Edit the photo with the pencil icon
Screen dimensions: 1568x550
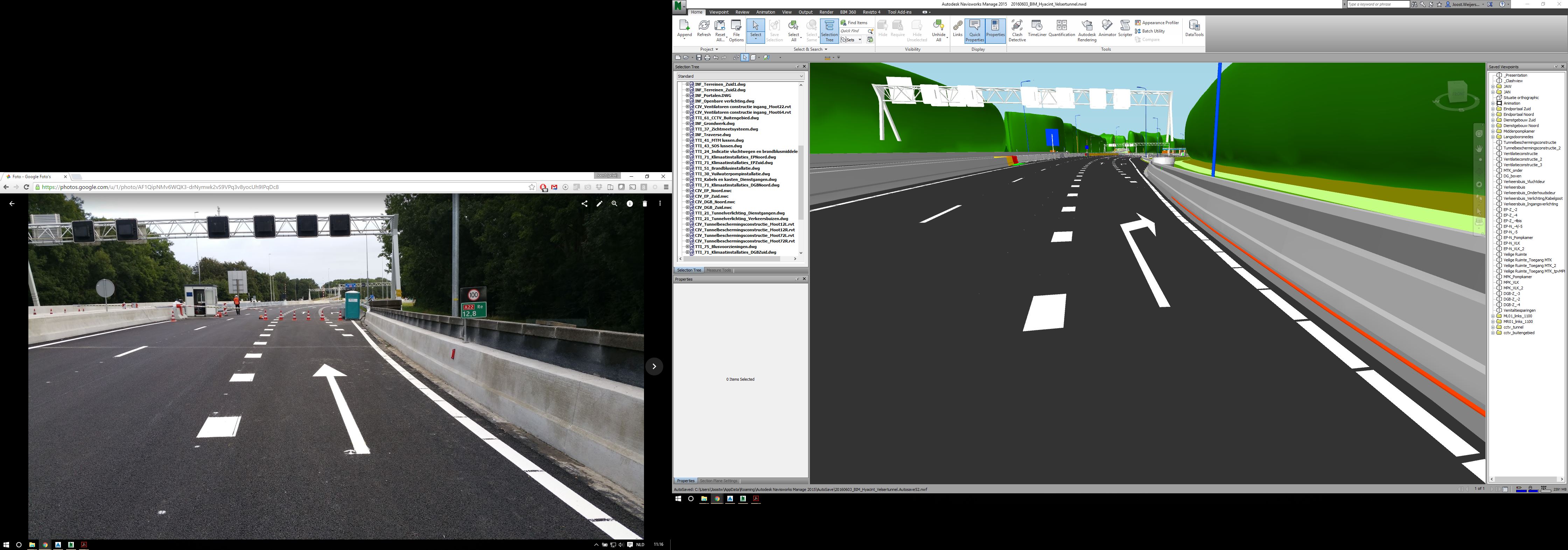pos(600,204)
